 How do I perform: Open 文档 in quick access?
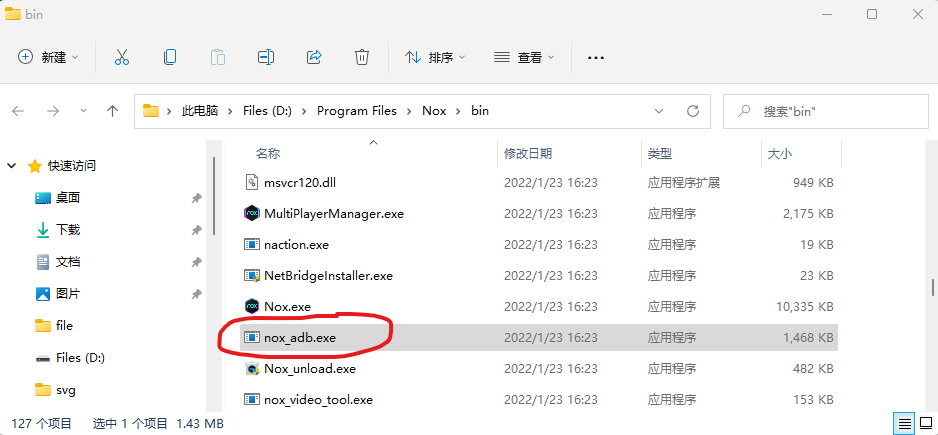[x=57, y=261]
